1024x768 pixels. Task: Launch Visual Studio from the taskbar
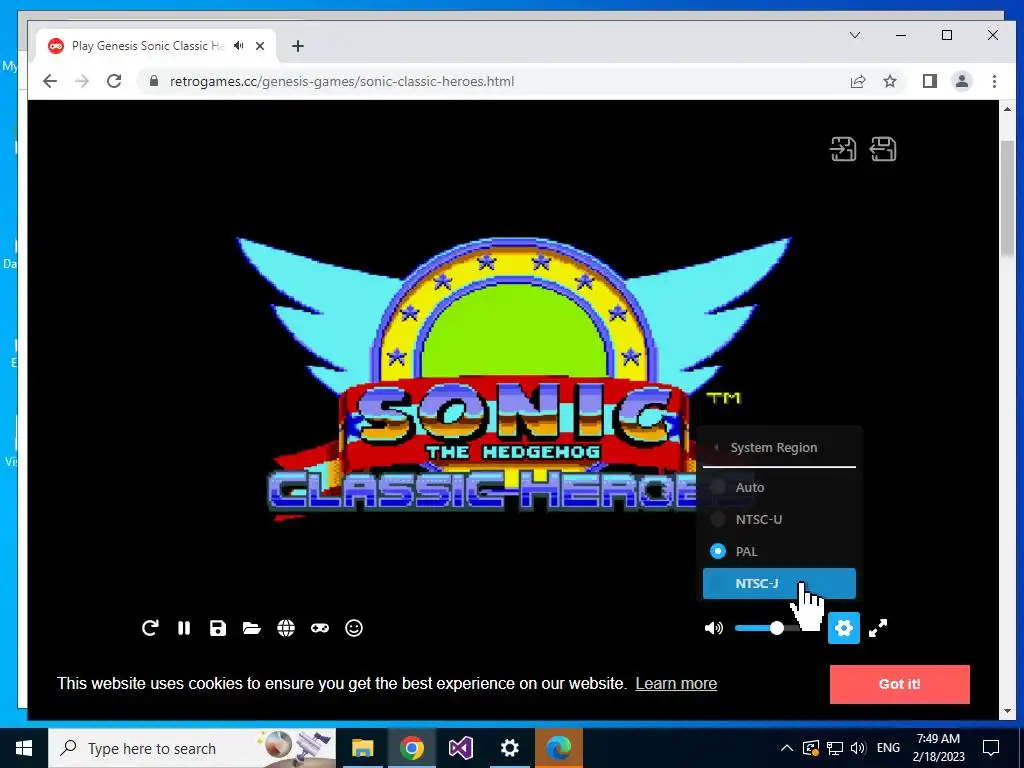(460, 748)
